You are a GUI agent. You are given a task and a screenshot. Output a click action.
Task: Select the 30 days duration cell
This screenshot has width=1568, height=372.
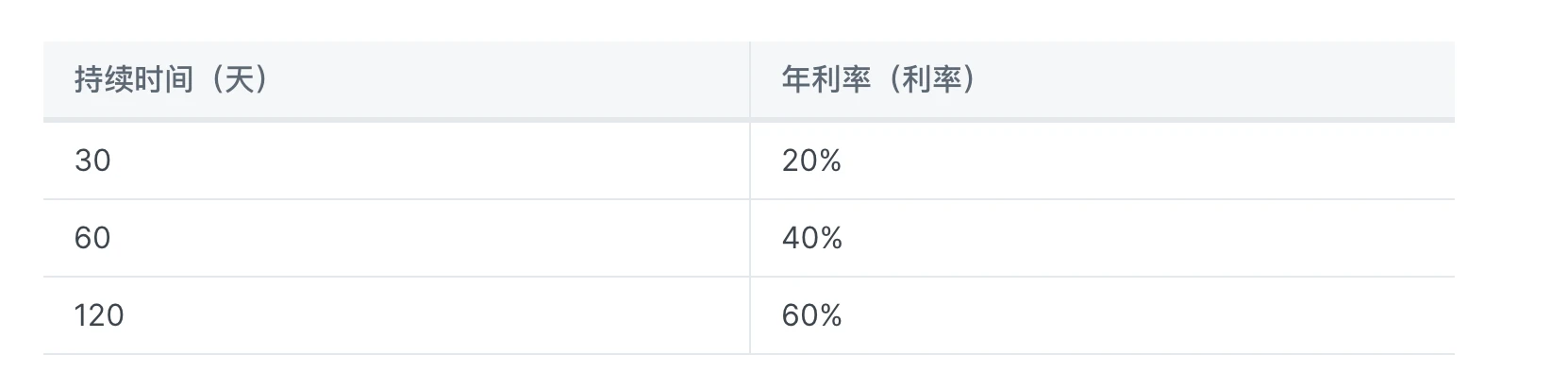tap(396, 161)
